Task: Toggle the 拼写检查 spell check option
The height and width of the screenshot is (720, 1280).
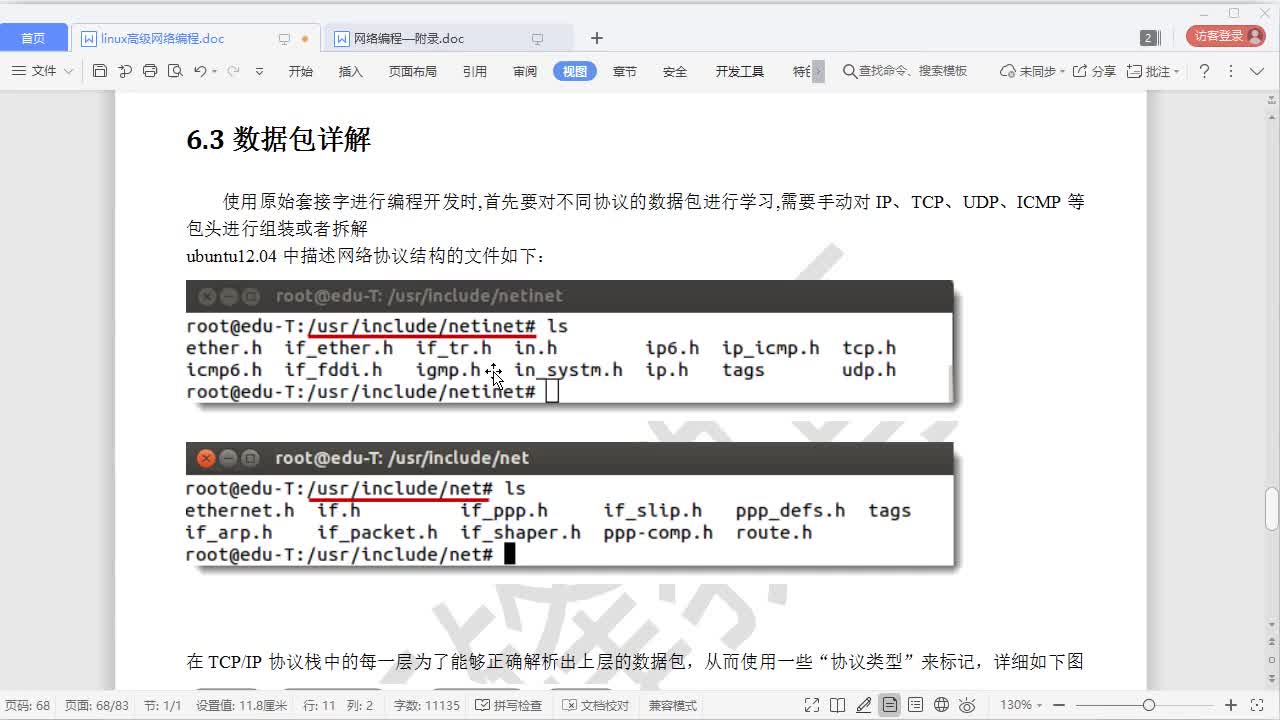Action: [509, 705]
